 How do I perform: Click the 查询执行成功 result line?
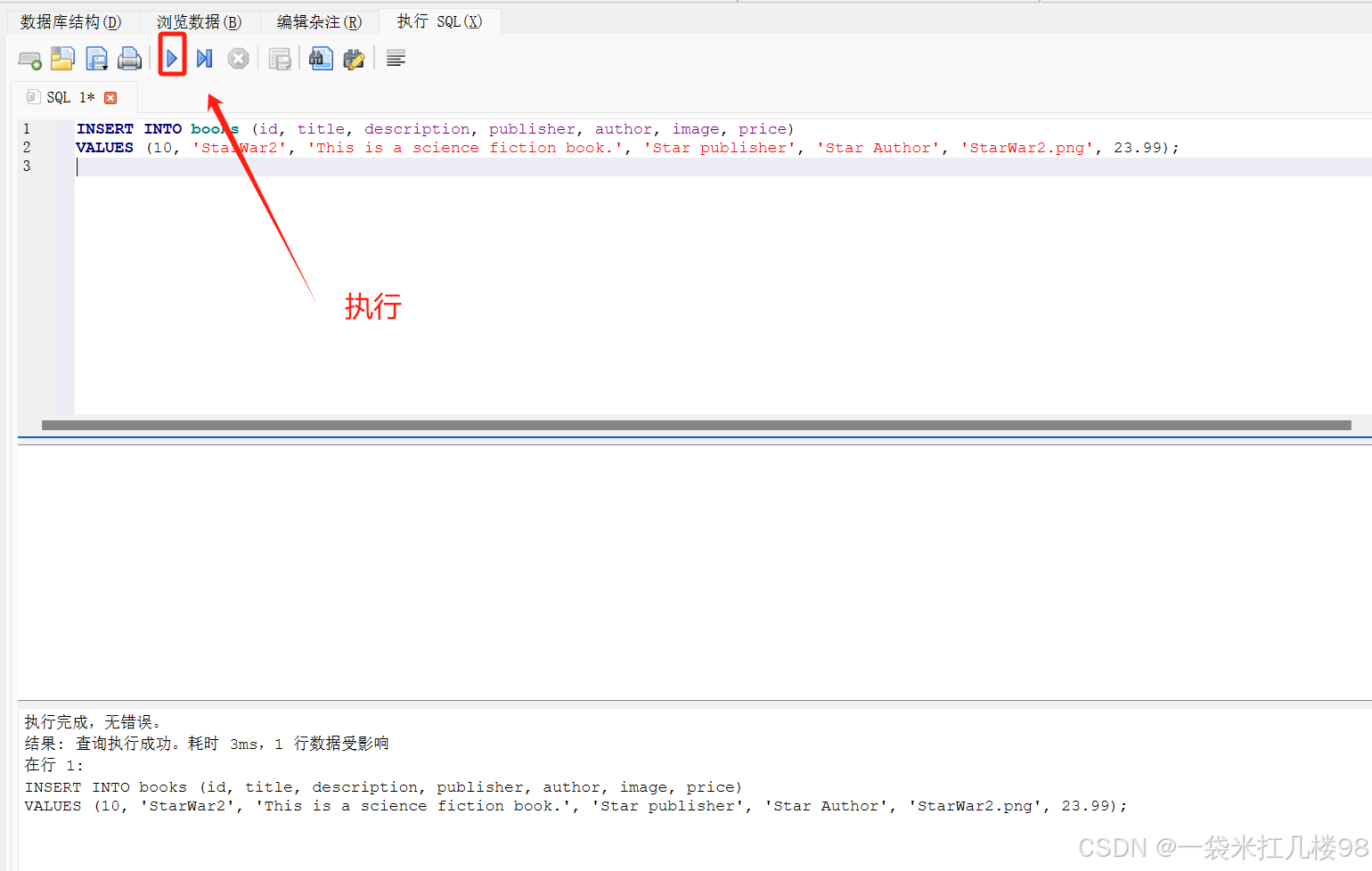pyautogui.click(x=207, y=744)
